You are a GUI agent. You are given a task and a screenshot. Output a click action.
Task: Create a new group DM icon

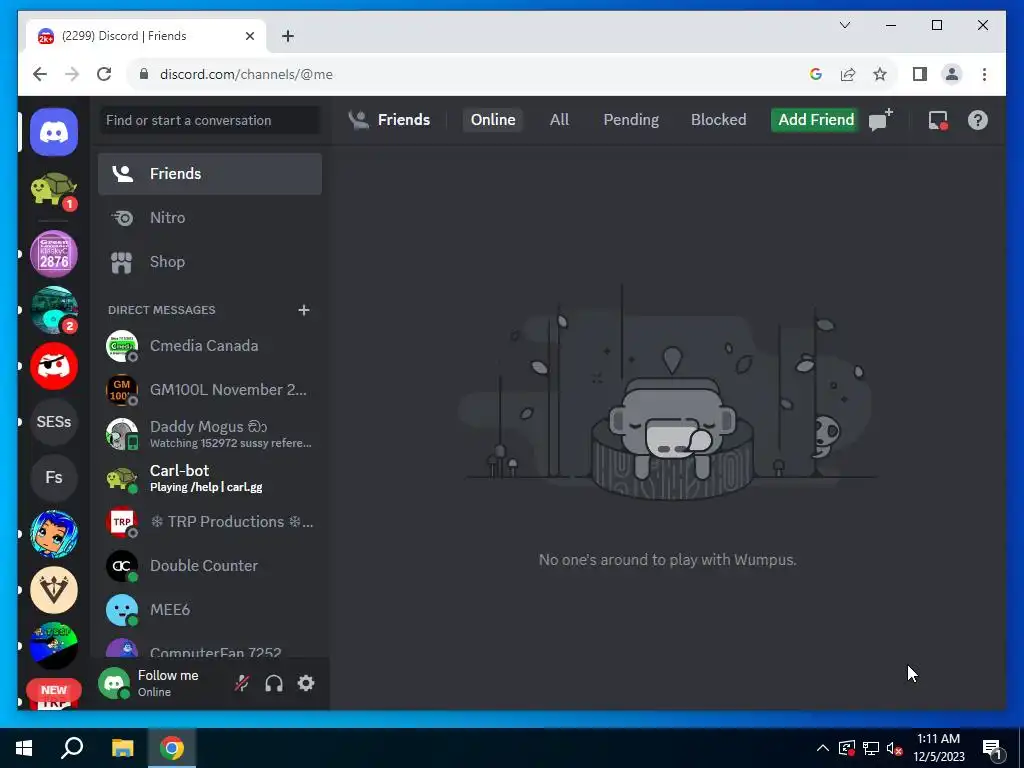(880, 120)
